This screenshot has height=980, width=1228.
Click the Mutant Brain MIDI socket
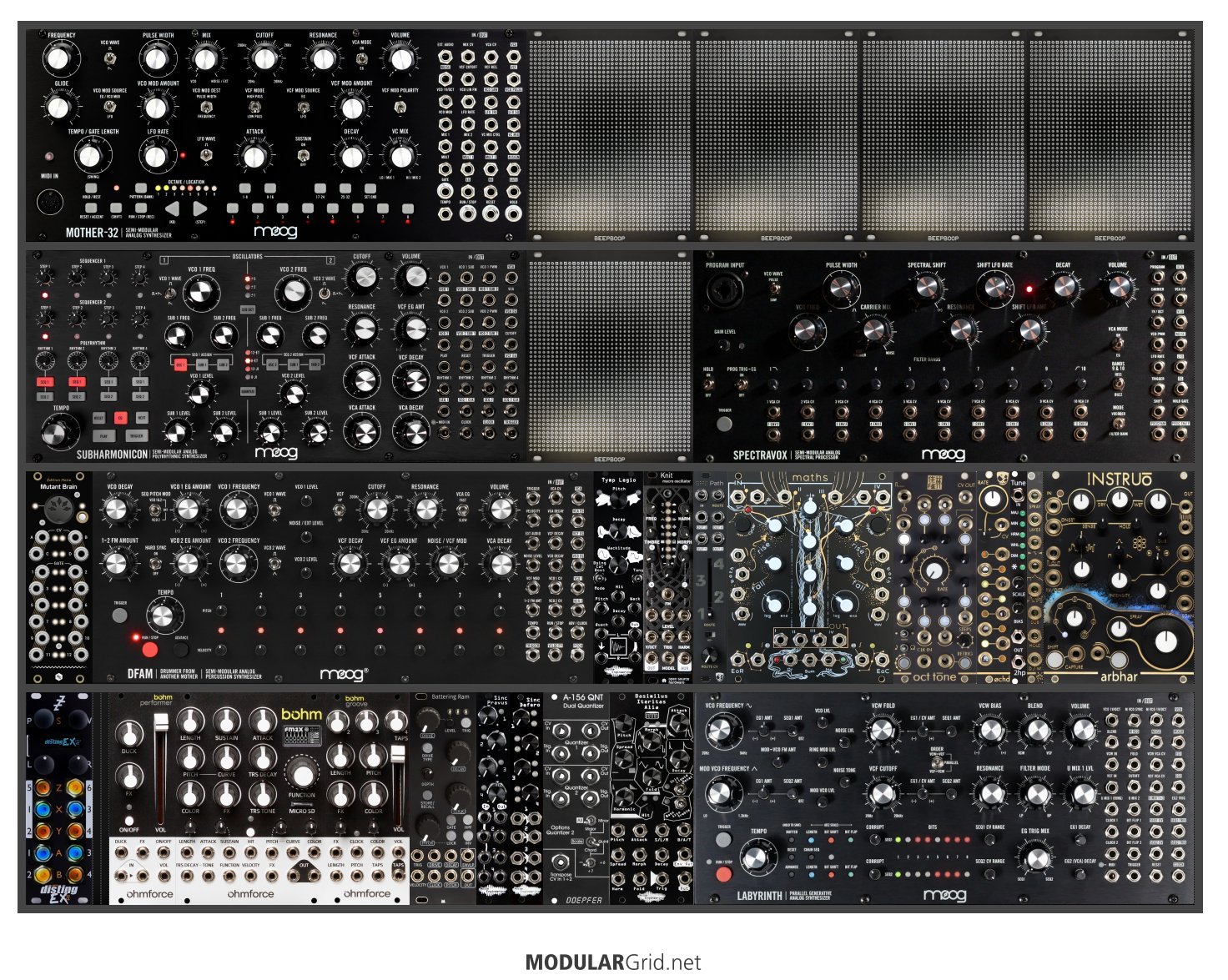coord(59,508)
